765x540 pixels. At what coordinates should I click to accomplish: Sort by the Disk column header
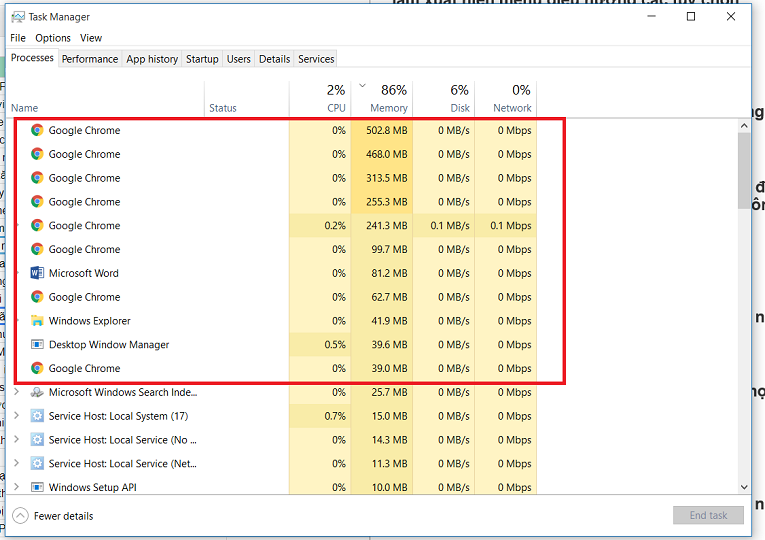click(x=444, y=99)
